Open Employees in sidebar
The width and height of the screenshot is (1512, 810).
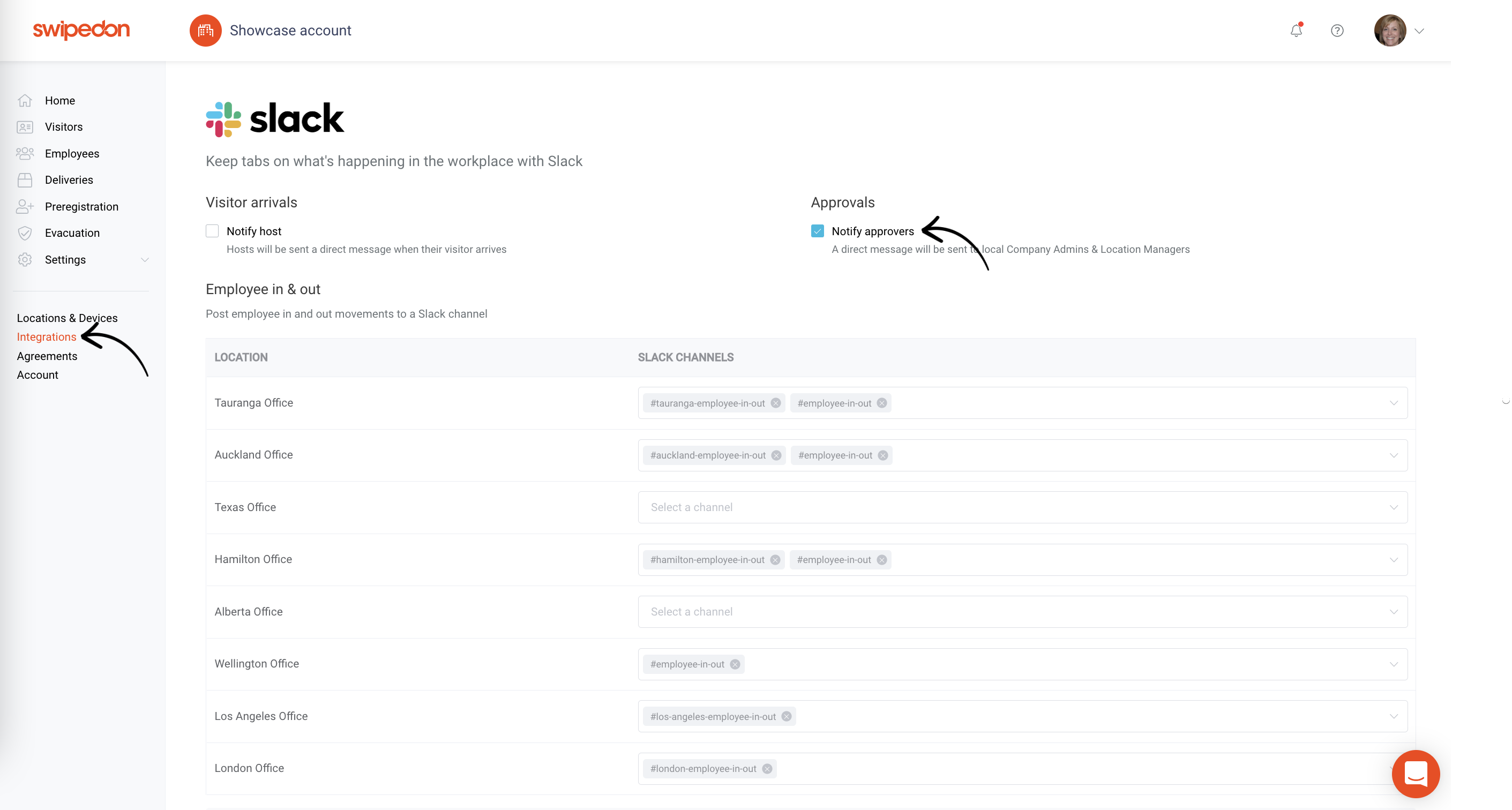coord(72,153)
